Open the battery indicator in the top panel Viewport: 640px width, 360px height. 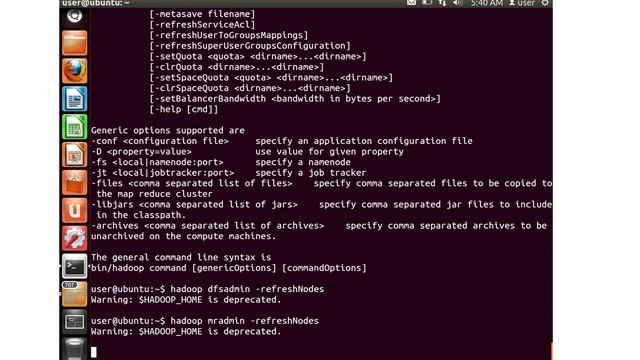[427, 3]
